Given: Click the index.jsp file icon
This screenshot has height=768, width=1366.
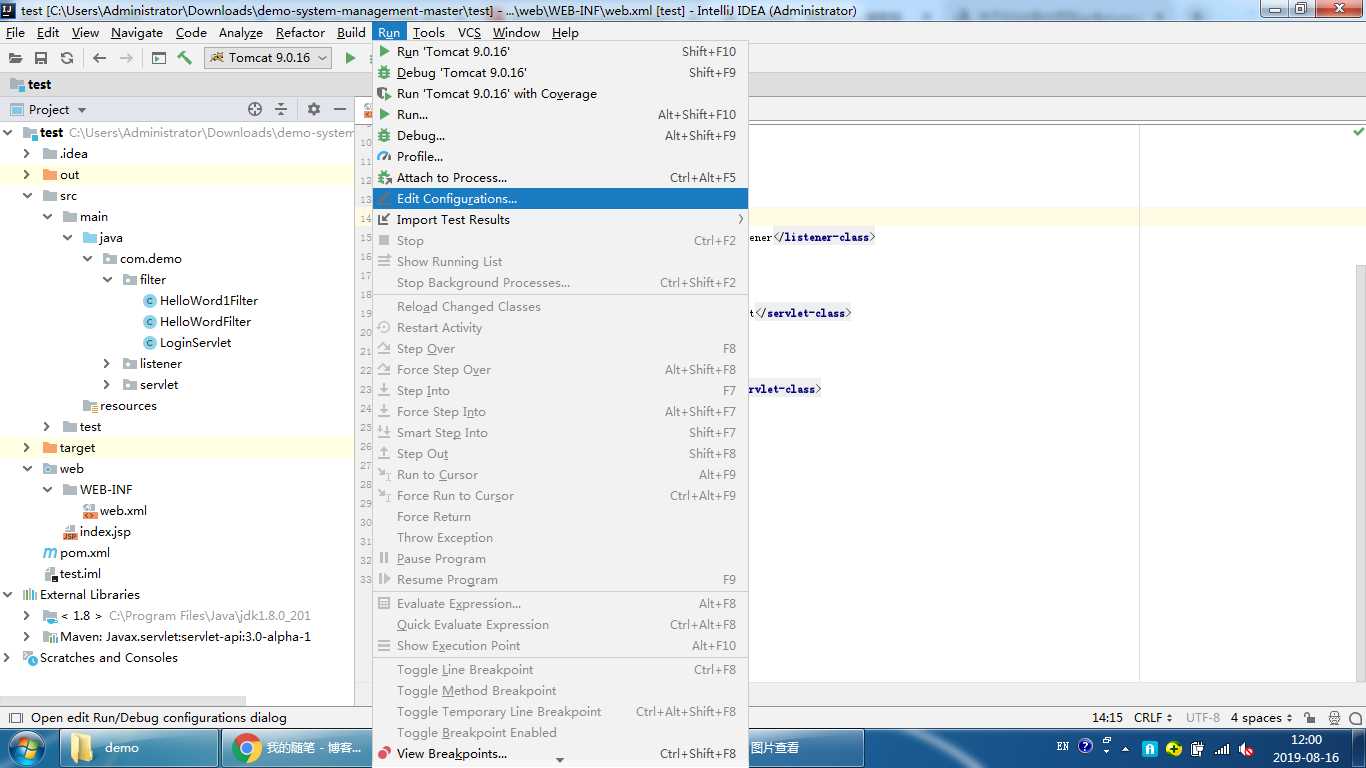Looking at the screenshot, I should coord(70,532).
